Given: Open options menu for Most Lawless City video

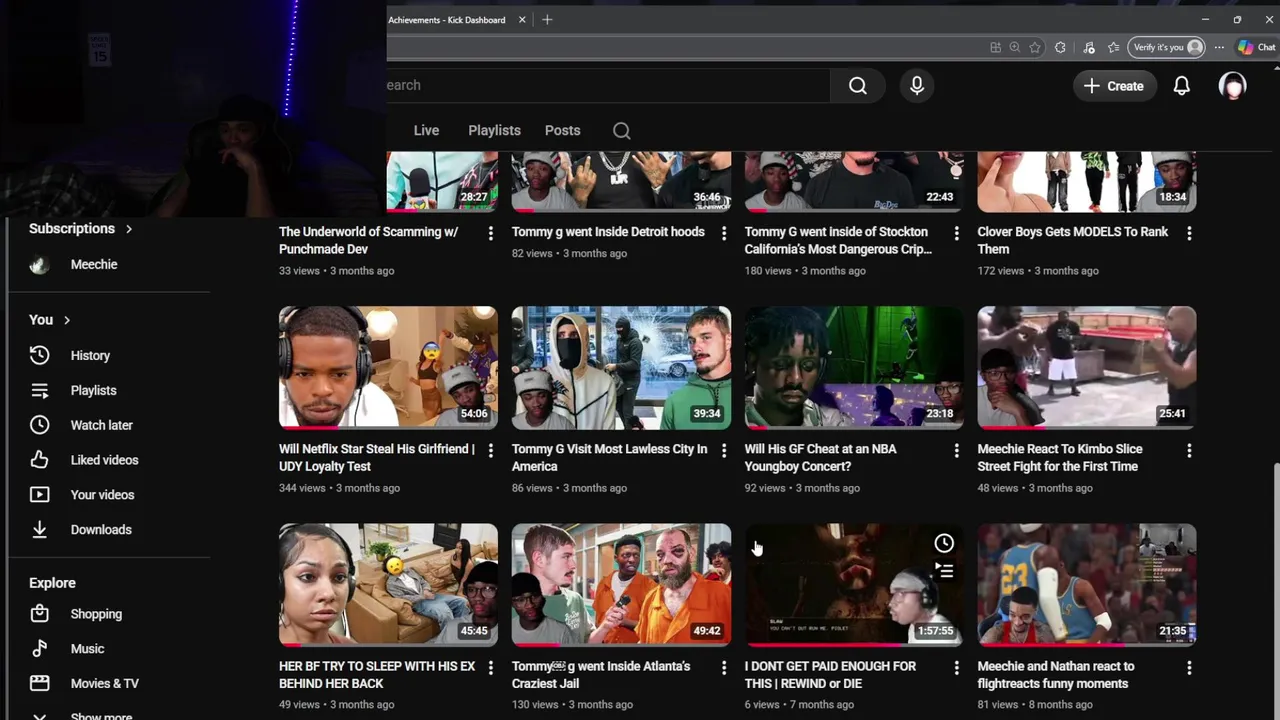Looking at the screenshot, I should click(x=723, y=451).
